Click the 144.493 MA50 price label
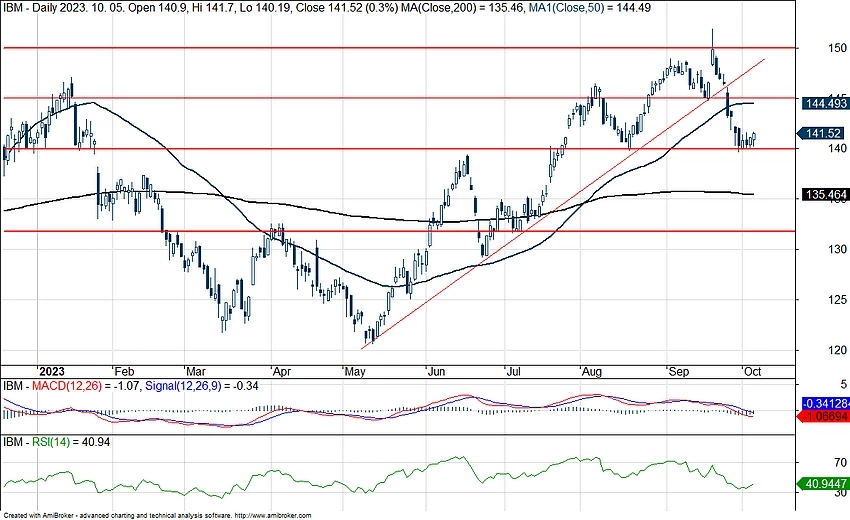The image size is (850, 520). click(x=825, y=104)
